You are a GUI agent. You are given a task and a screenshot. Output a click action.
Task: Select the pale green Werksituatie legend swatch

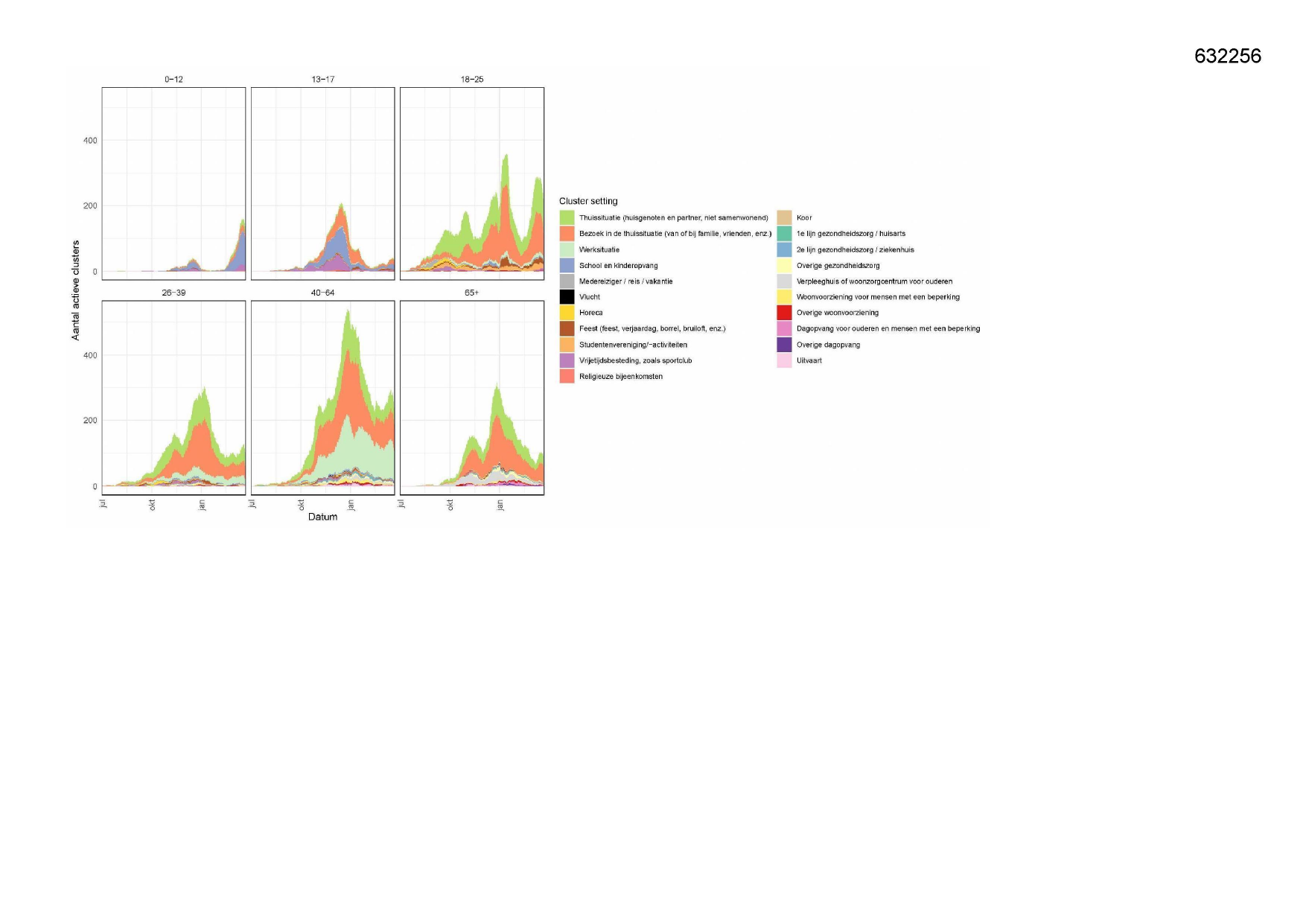[567, 249]
